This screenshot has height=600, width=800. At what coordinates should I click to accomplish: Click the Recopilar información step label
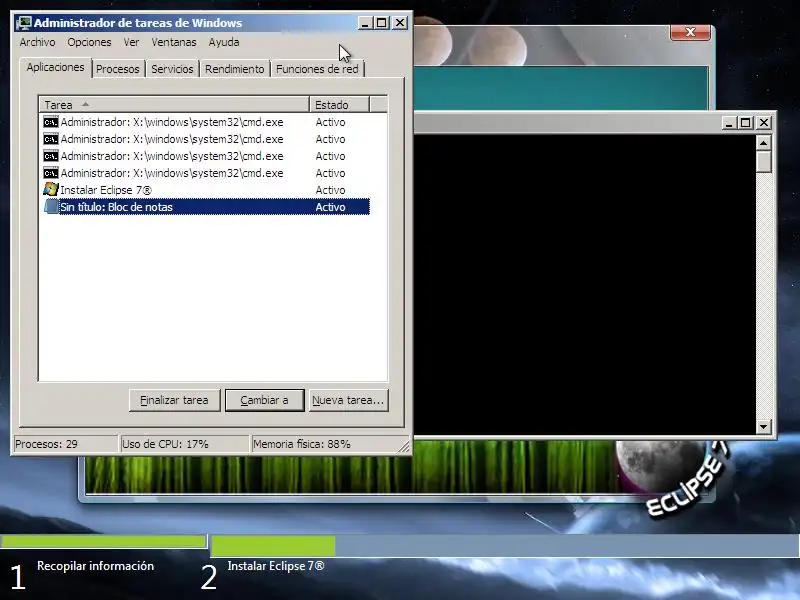(95, 566)
